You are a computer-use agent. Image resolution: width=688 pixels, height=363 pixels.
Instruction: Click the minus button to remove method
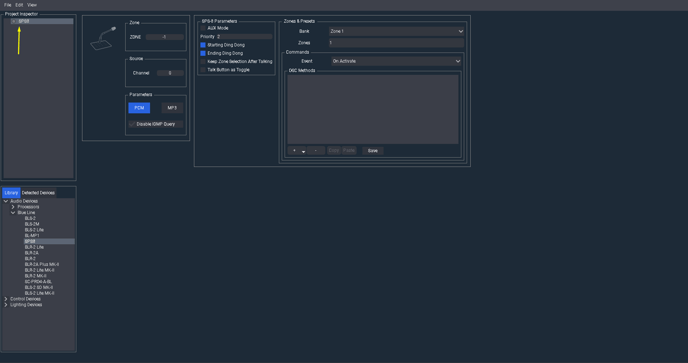316,151
